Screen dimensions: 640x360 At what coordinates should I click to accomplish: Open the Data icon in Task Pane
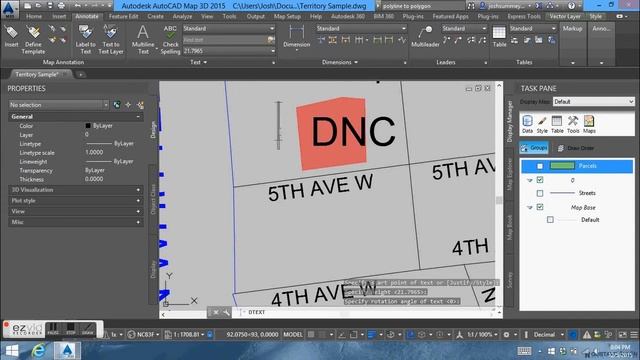click(527, 124)
